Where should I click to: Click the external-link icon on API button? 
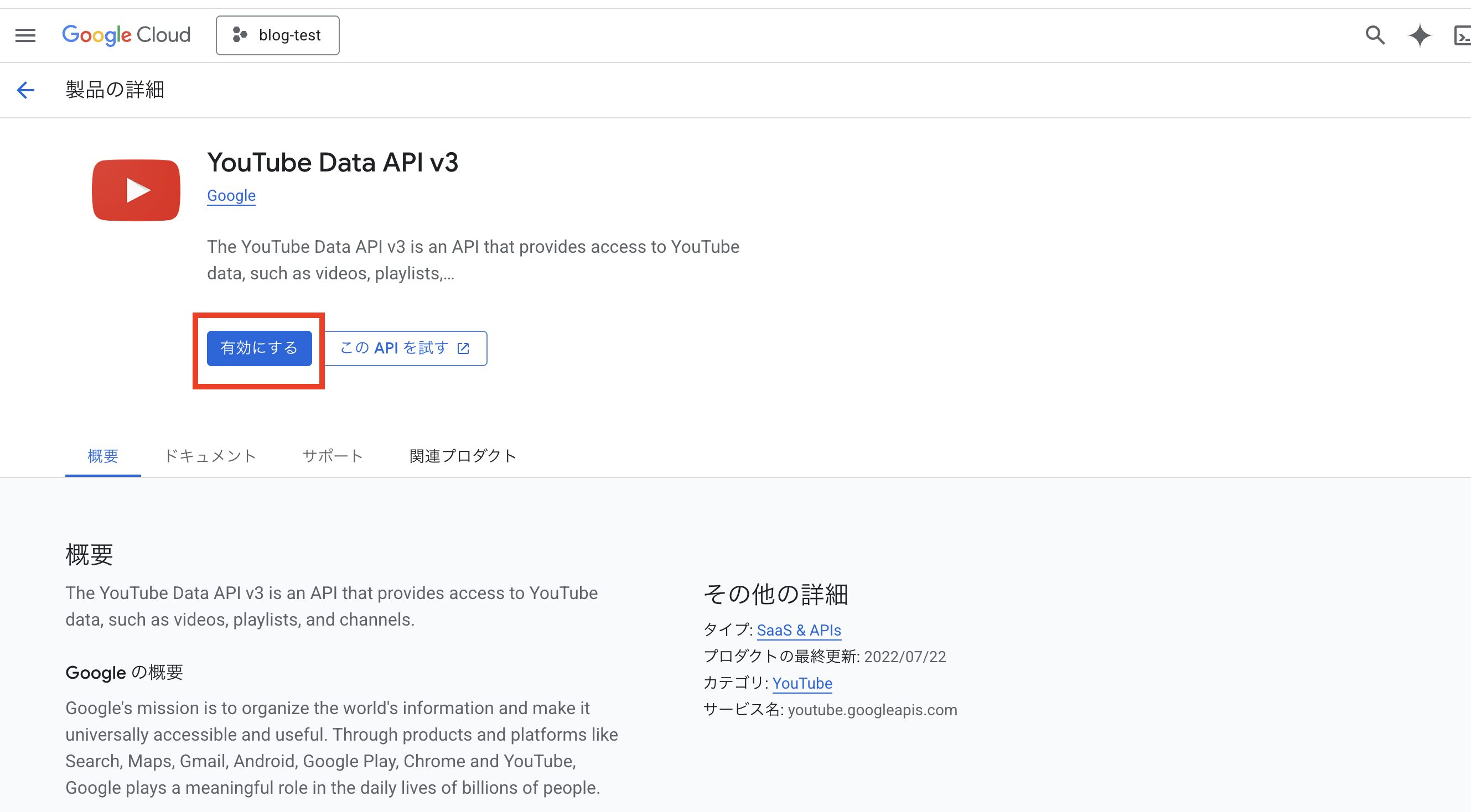click(x=464, y=348)
